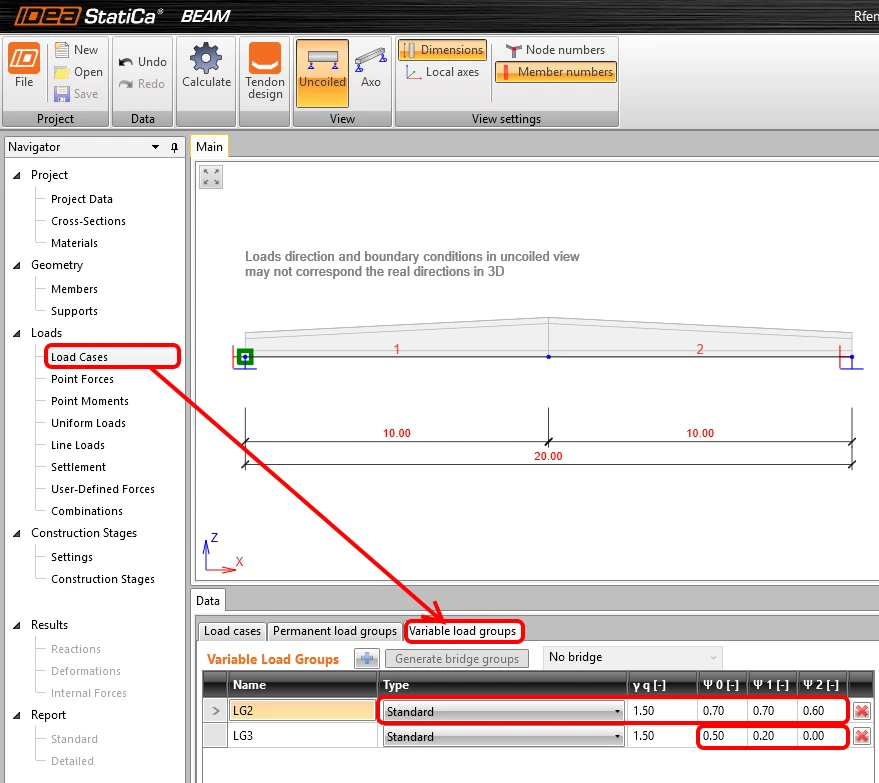879x783 pixels.
Task: Delete the LG2 load group row
Action: 862,711
